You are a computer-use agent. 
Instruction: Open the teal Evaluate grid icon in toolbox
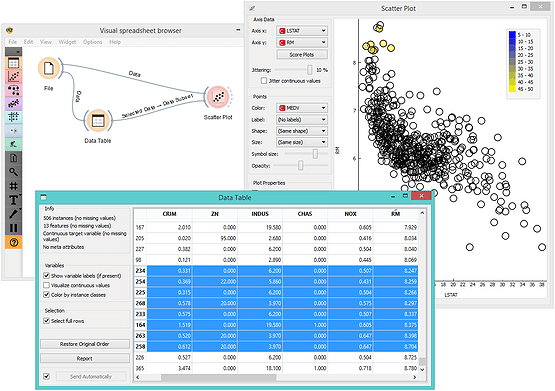[x=13, y=117]
